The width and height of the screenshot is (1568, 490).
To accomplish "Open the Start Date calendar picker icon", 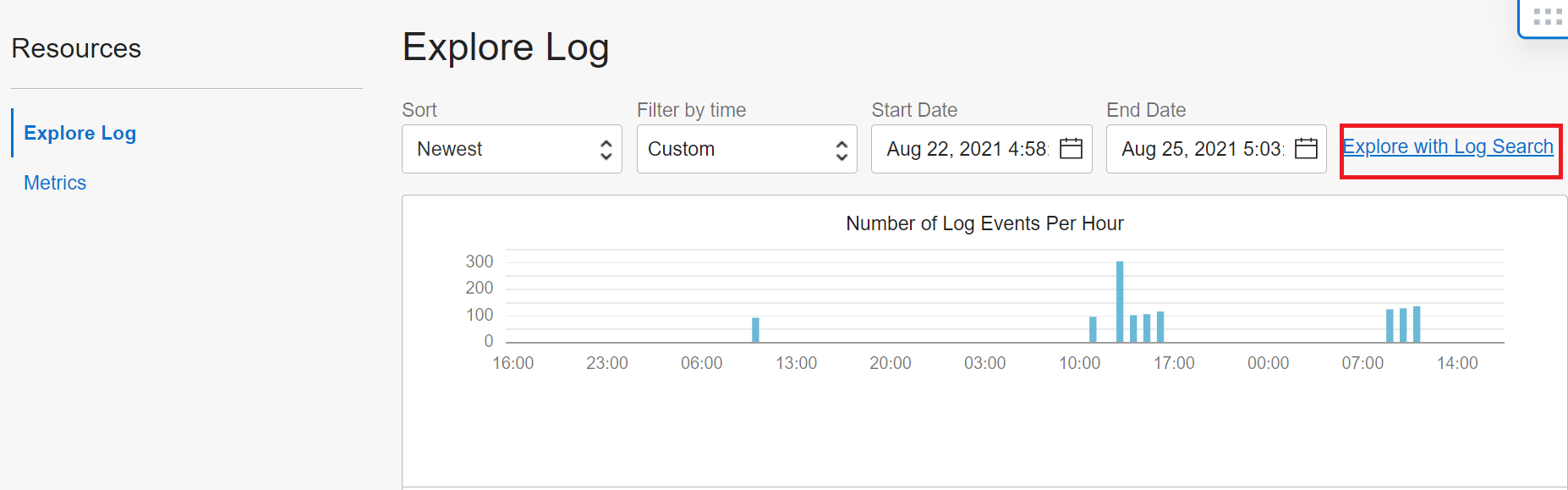I will click(x=1071, y=149).
